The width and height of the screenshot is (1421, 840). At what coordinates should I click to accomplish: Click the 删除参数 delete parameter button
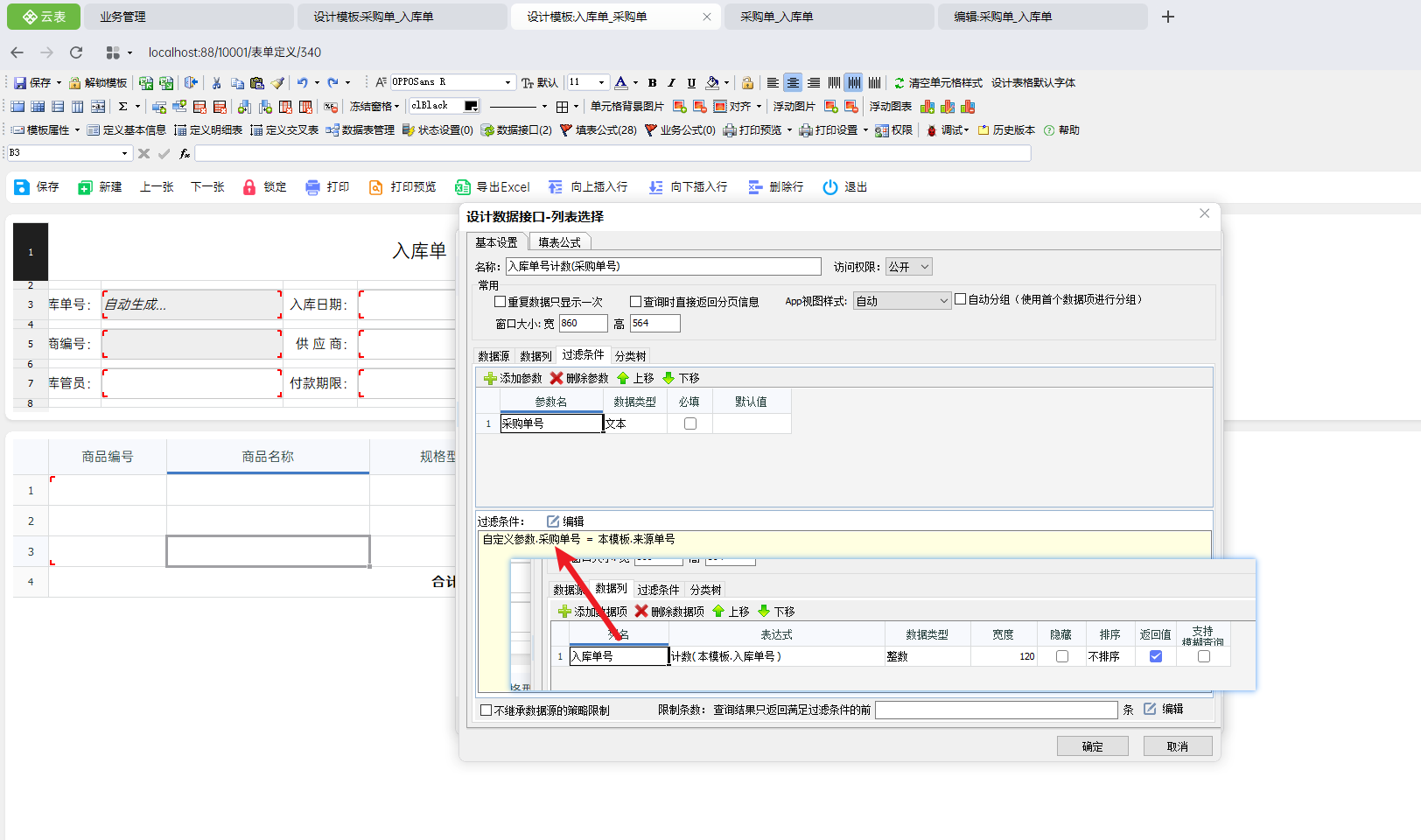(579, 378)
